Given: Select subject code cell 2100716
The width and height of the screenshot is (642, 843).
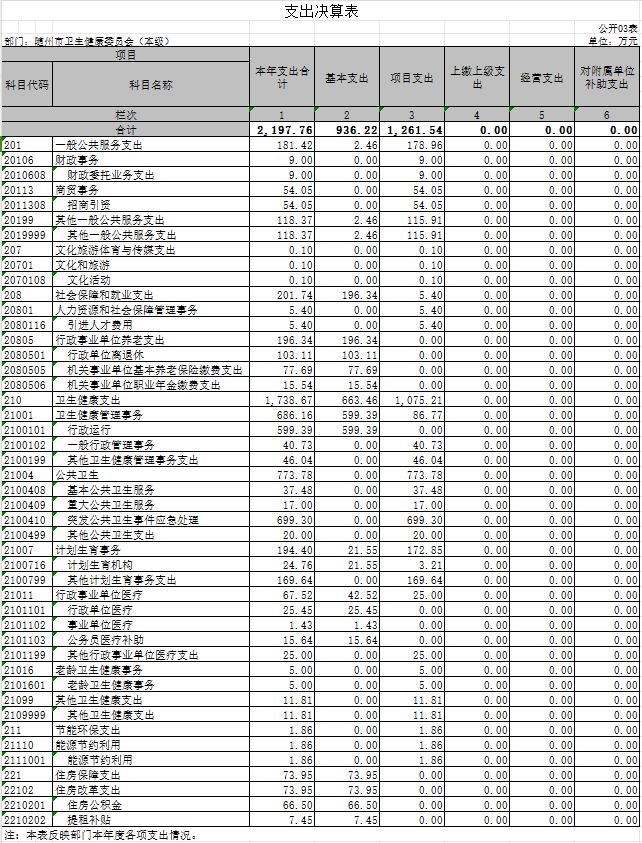Looking at the screenshot, I should (26, 565).
